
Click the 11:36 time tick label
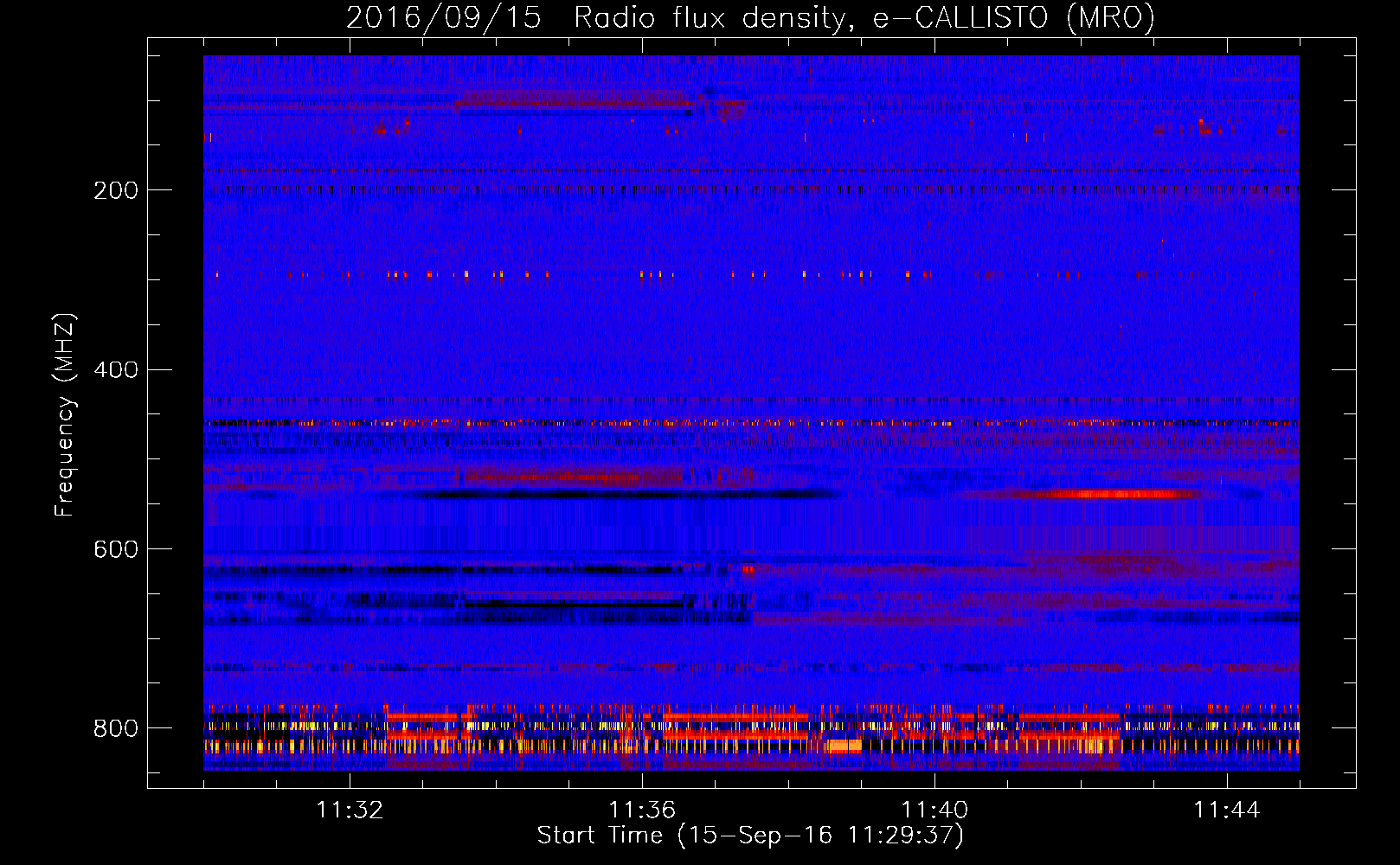click(x=642, y=811)
